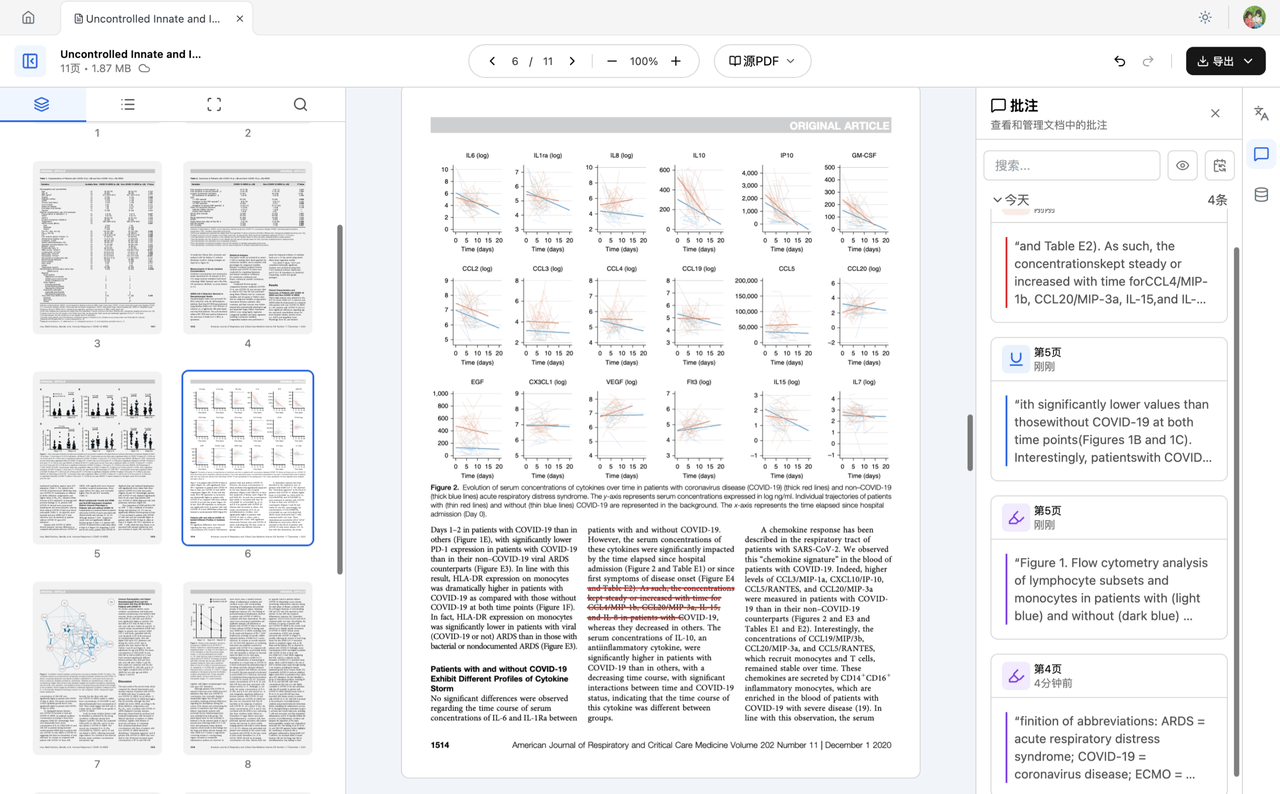Click the home icon in the tab bar
Screen dimensions: 1280x794
(x=28, y=18)
